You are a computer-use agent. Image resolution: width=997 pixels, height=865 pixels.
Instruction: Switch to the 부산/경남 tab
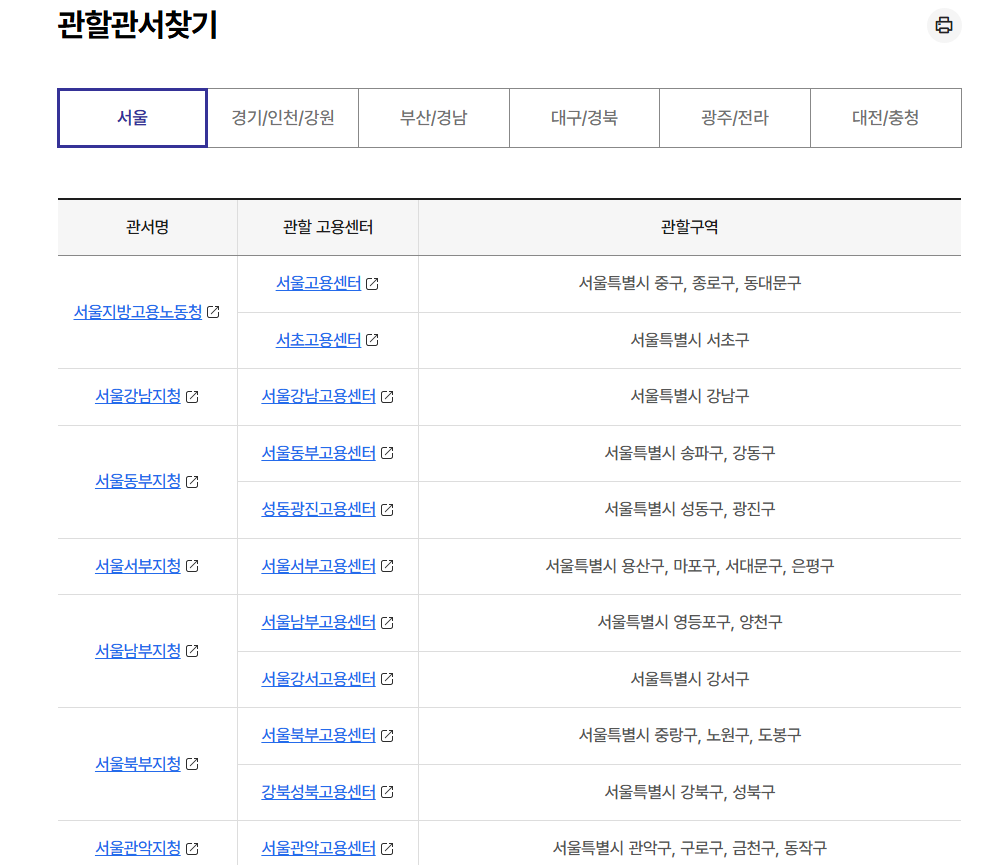pos(433,117)
